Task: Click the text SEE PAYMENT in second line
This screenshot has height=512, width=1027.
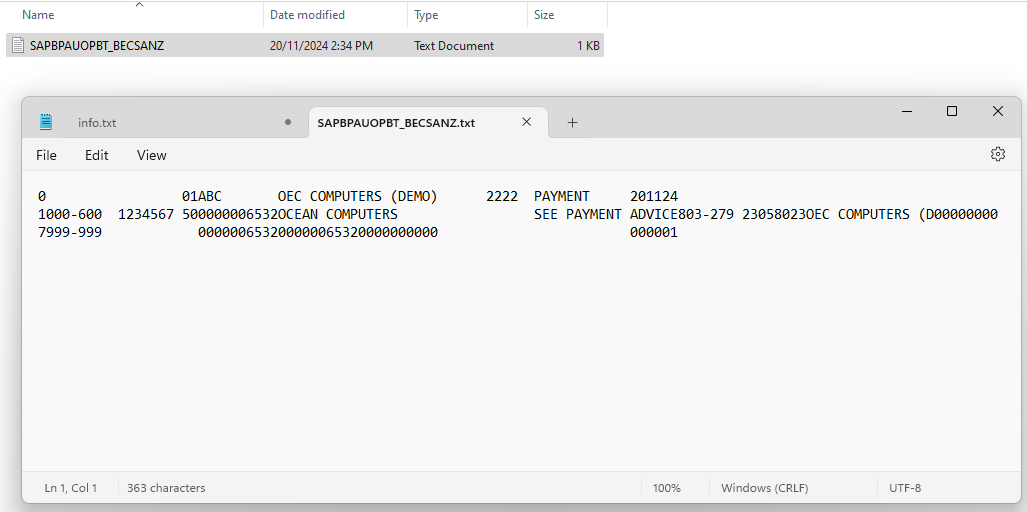Action: pos(578,214)
